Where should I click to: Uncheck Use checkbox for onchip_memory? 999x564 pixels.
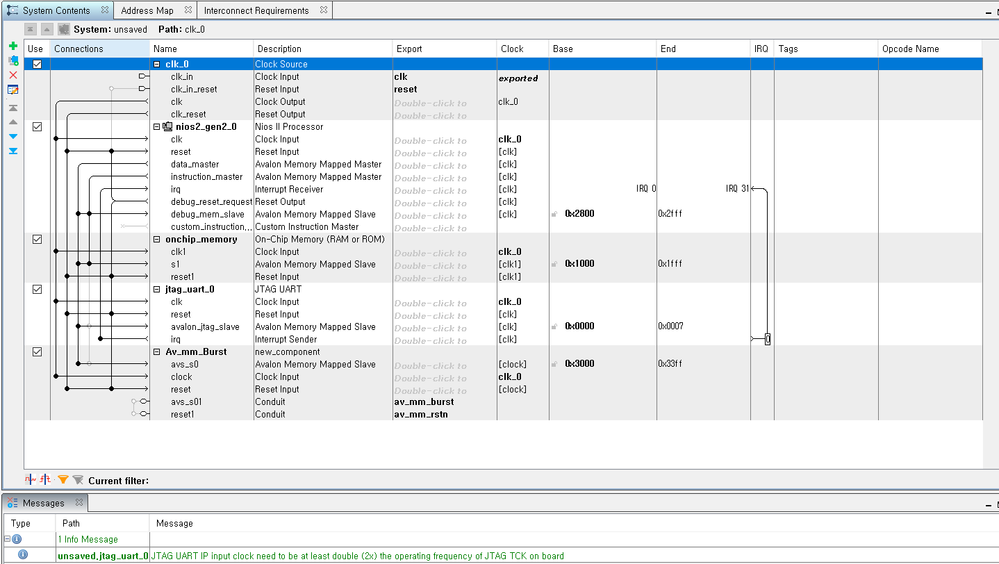37,239
